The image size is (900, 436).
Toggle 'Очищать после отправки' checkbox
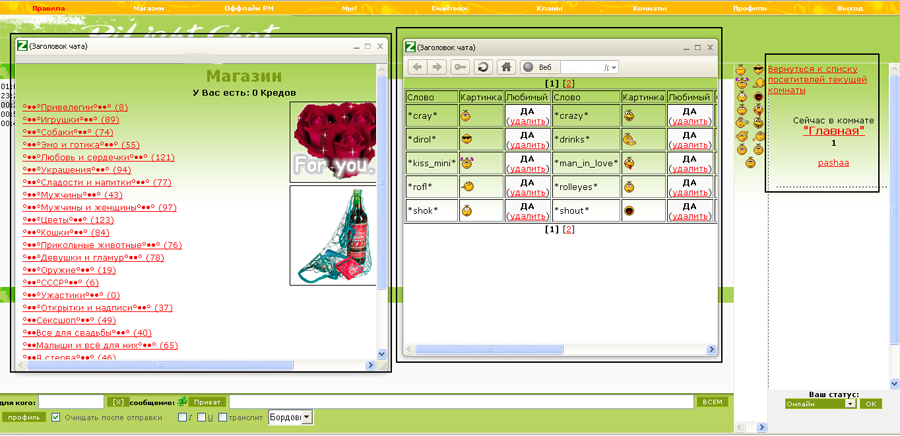(56, 417)
